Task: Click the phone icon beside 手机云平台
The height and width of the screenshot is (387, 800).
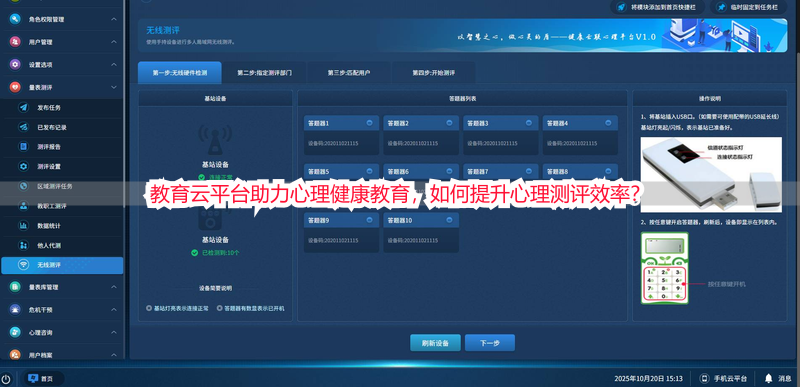Action: [x=705, y=378]
